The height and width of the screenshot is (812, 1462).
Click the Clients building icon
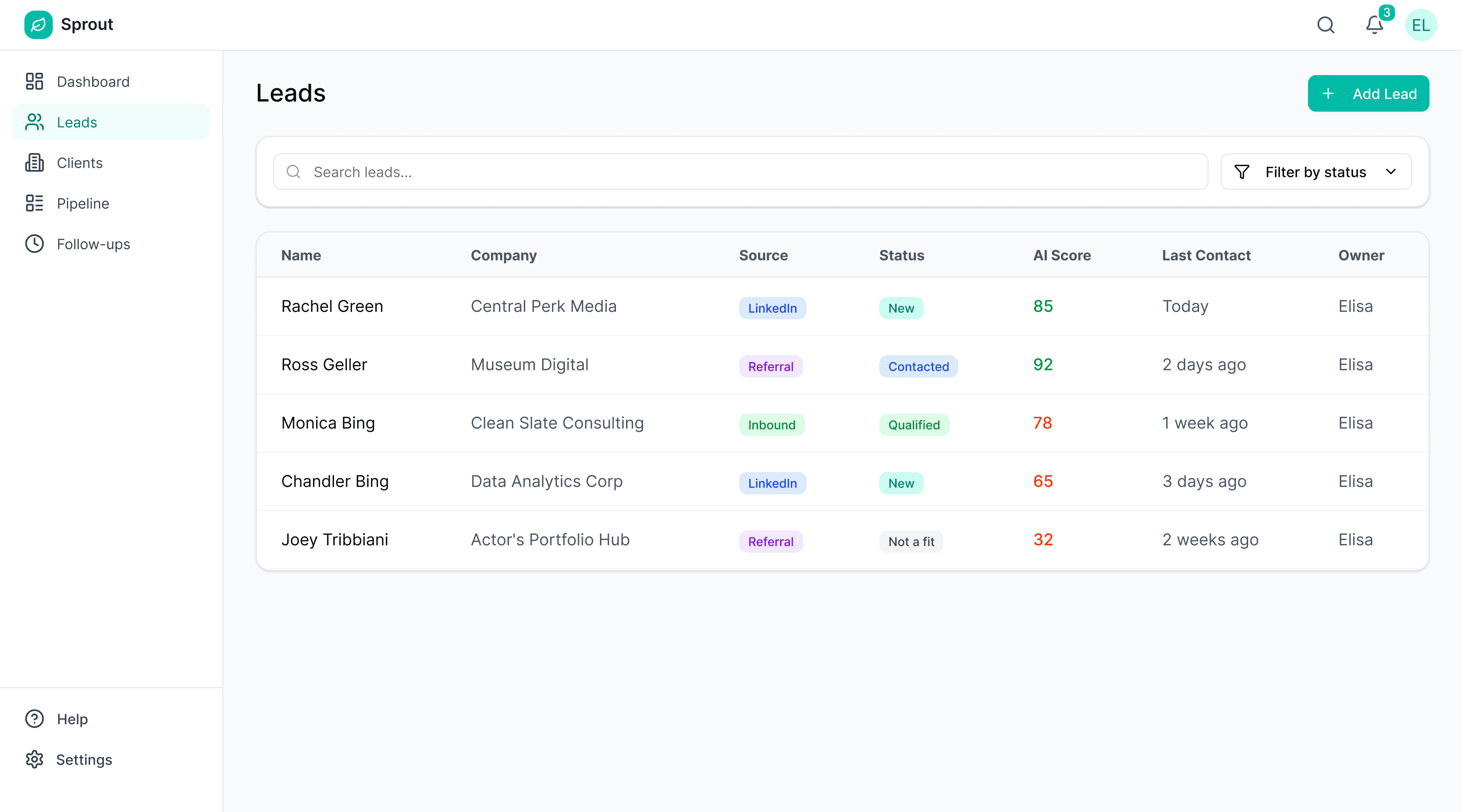pyautogui.click(x=34, y=163)
